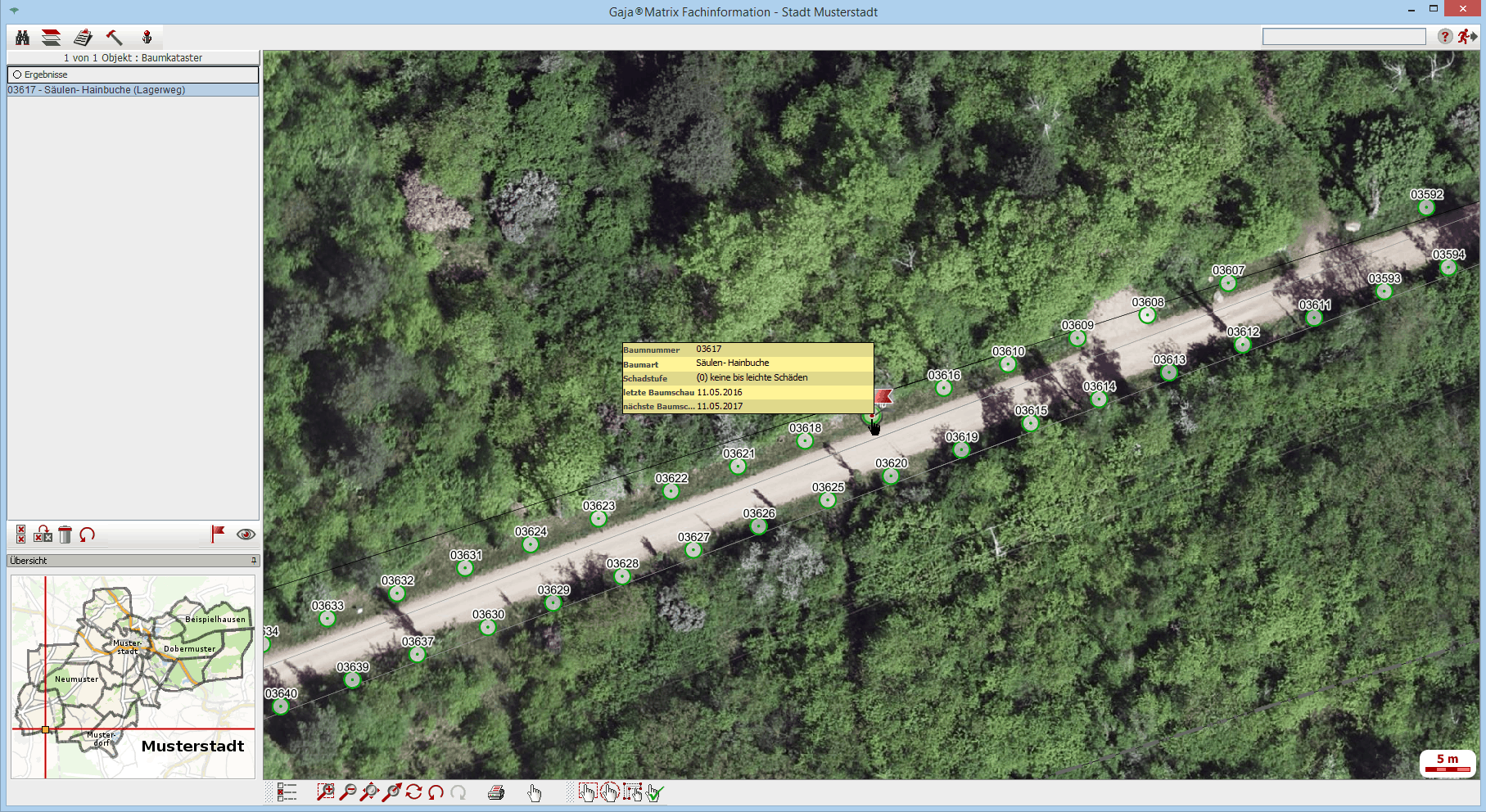The width and height of the screenshot is (1486, 812).
Task: Click the help question mark button
Action: pyautogui.click(x=1445, y=37)
